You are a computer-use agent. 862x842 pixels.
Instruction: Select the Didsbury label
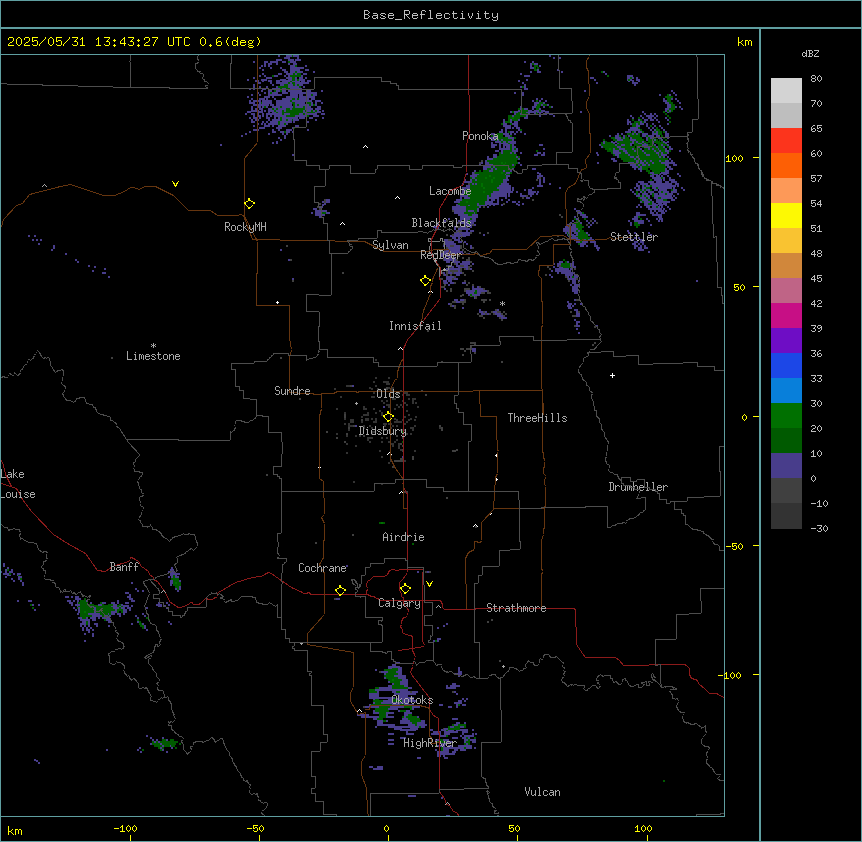(x=383, y=431)
